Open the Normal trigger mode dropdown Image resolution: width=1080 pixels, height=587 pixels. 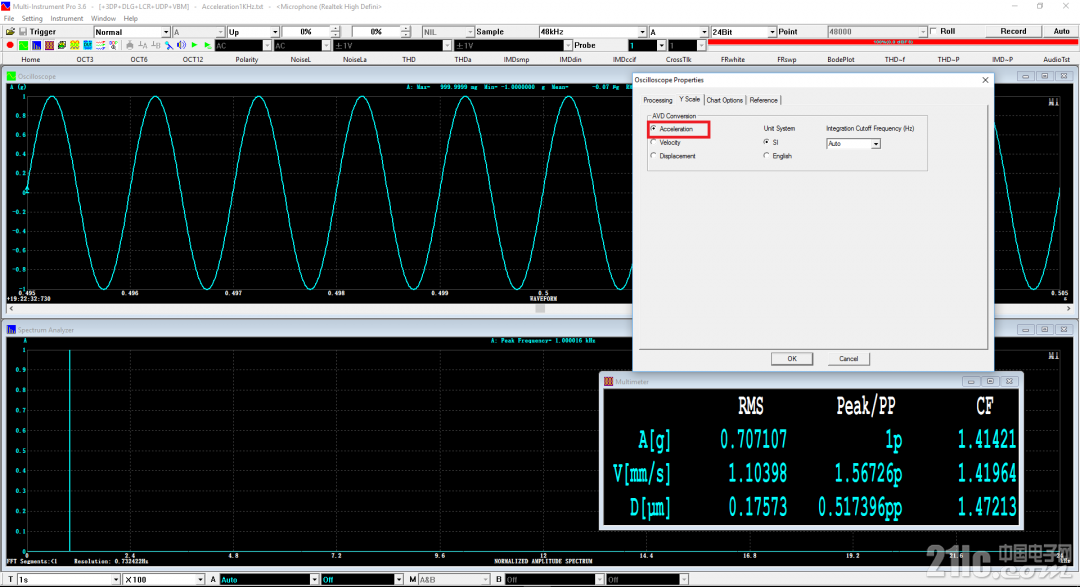(165, 32)
